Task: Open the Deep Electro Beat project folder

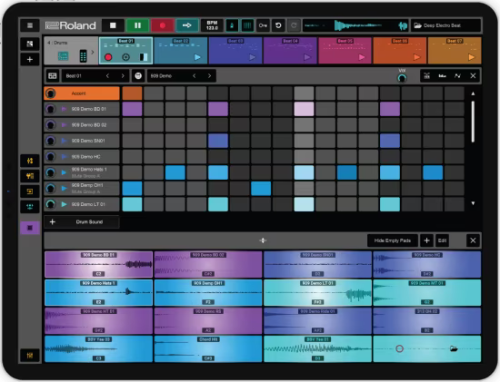Action: coord(446,25)
